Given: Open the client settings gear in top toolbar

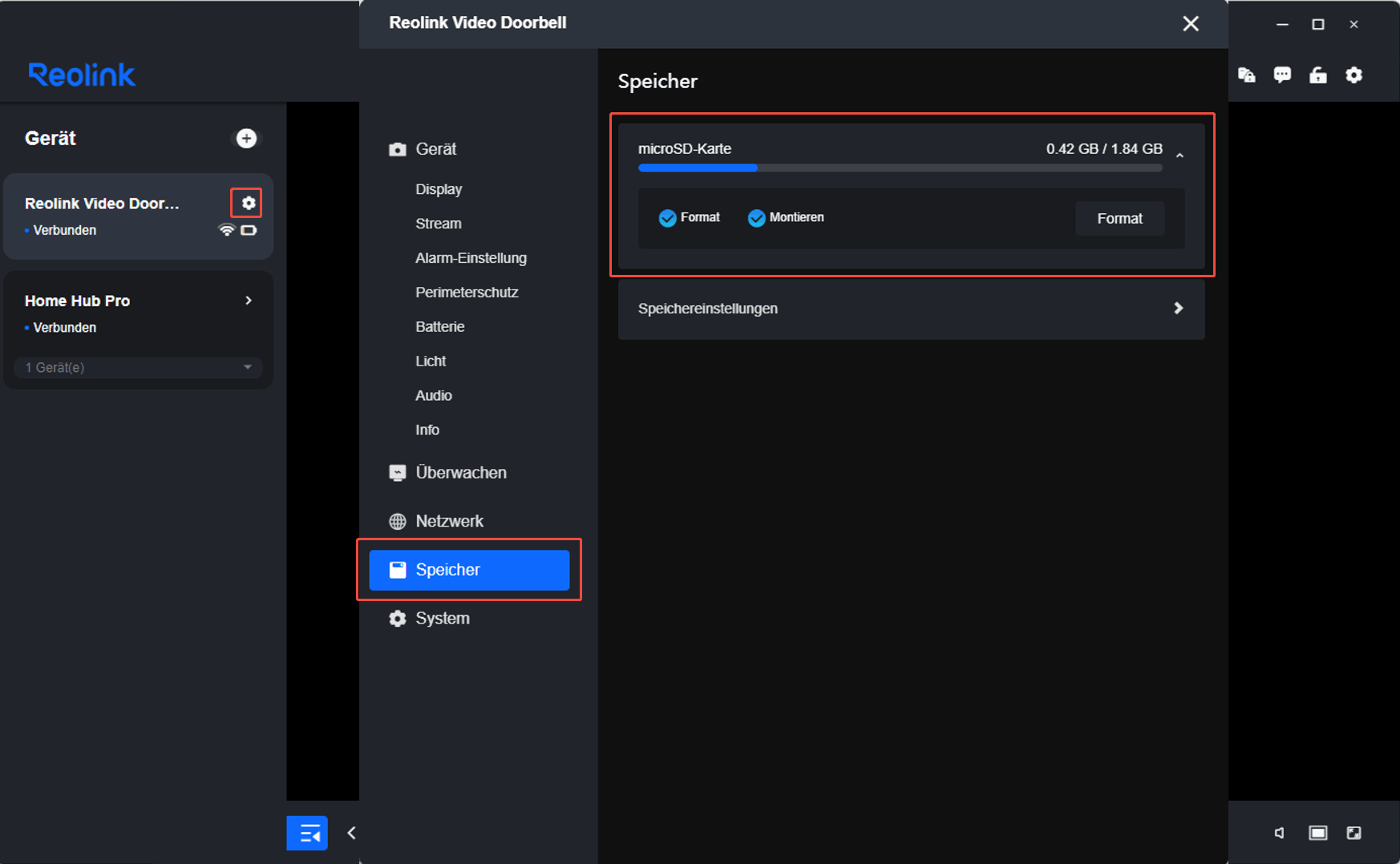Looking at the screenshot, I should (x=1354, y=75).
